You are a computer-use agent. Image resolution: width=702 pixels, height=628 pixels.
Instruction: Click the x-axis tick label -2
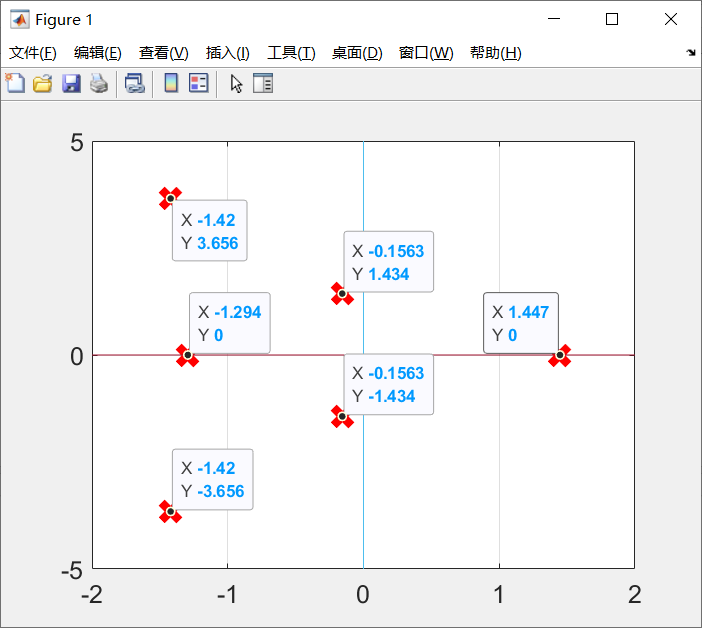tap(91, 595)
